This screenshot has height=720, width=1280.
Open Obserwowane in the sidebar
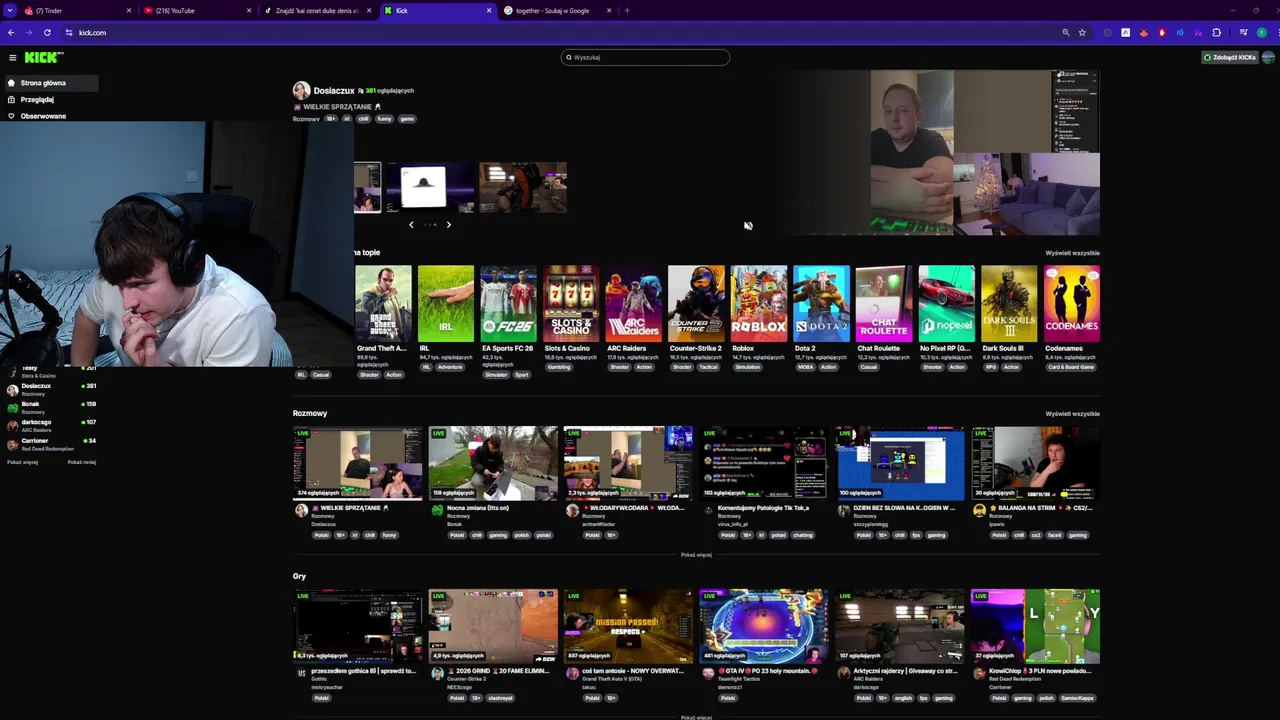(x=37, y=116)
